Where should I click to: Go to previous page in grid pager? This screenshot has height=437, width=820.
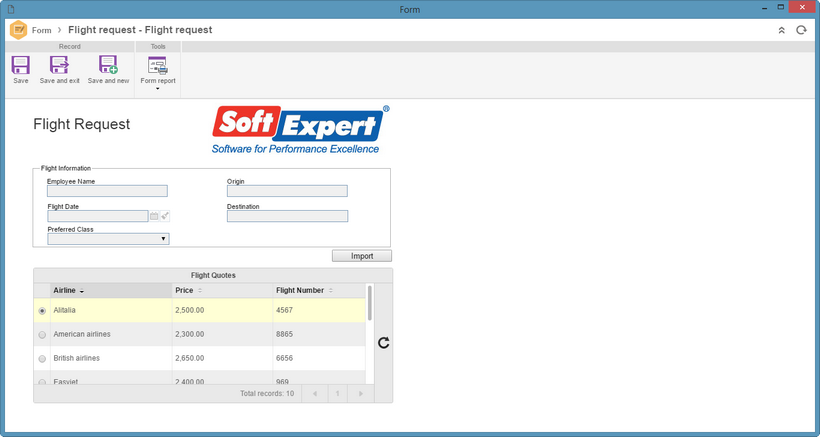pos(315,394)
